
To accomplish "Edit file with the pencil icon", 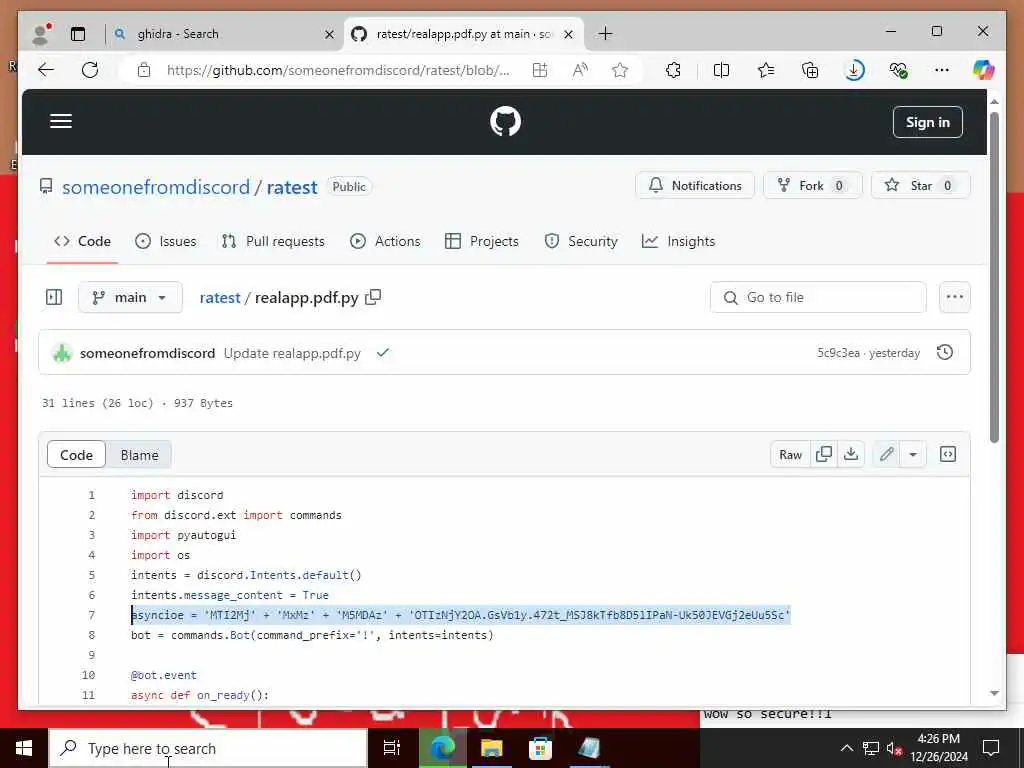I will 886,454.
